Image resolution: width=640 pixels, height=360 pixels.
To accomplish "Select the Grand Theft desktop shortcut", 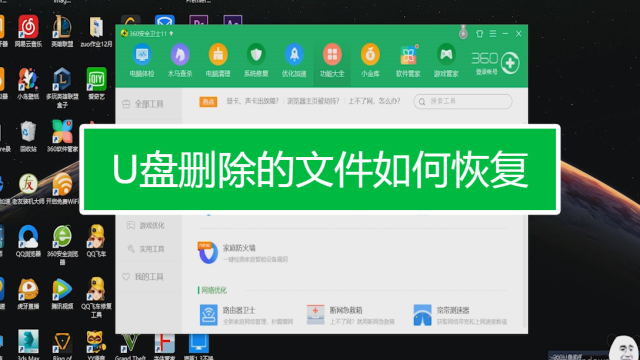I will [x=130, y=346].
